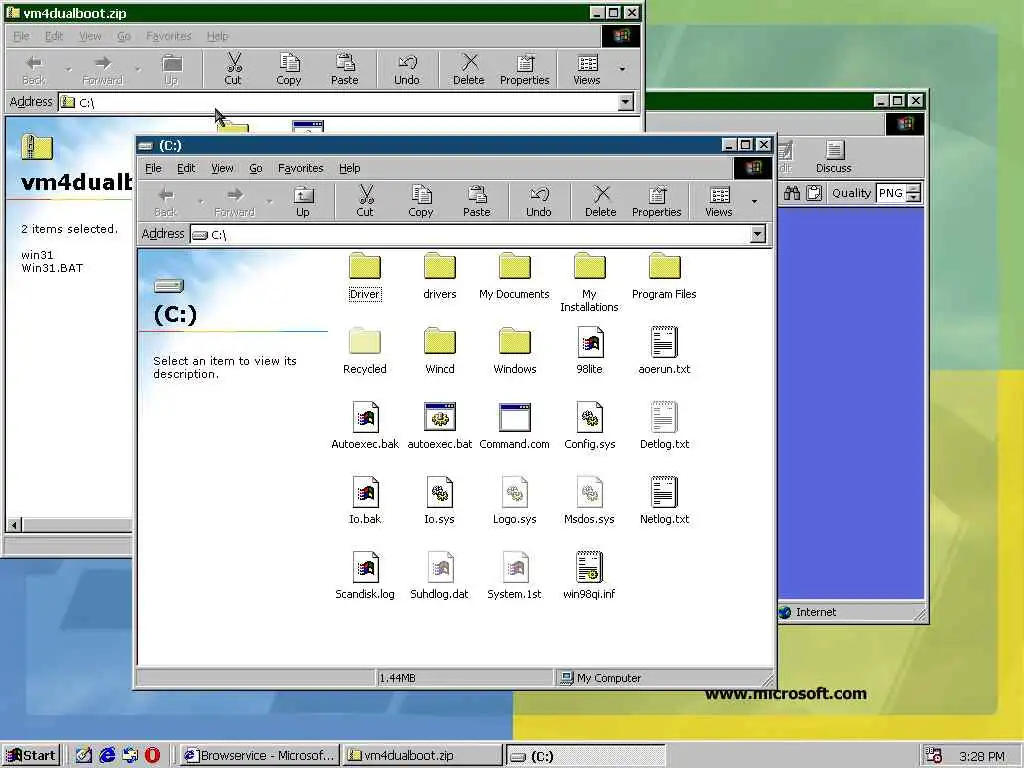Click Paste in vm4dualboot.zip window toolbar

pos(345,69)
